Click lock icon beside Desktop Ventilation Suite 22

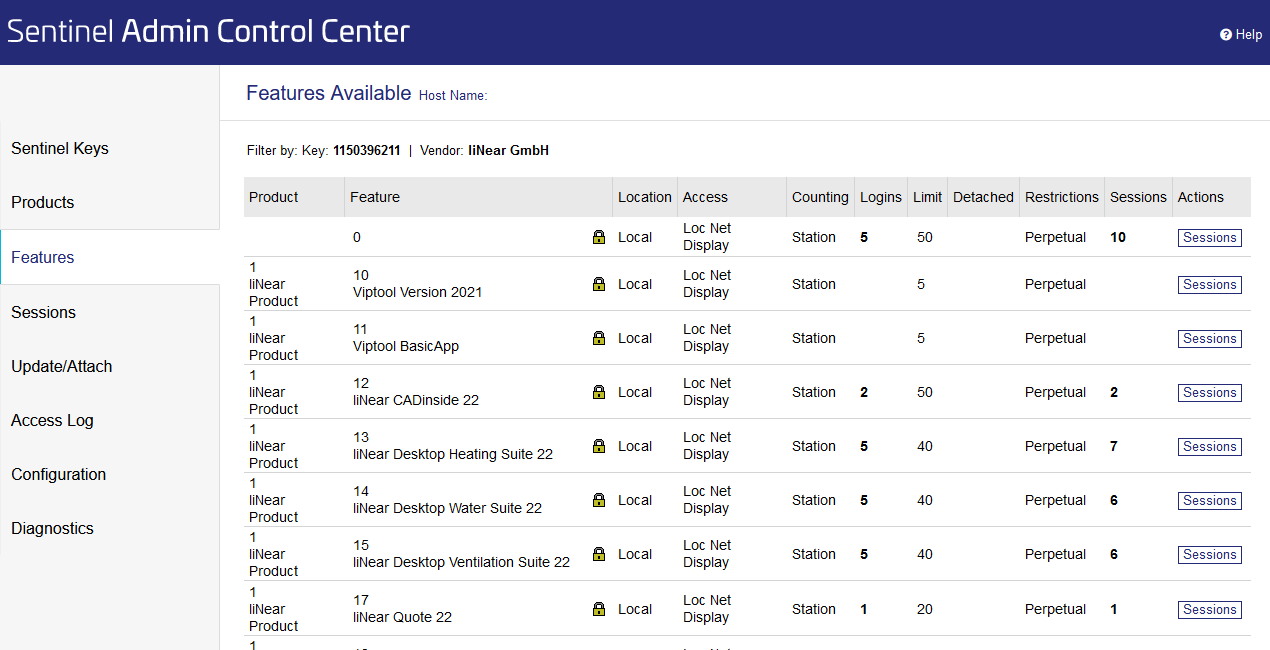click(599, 554)
